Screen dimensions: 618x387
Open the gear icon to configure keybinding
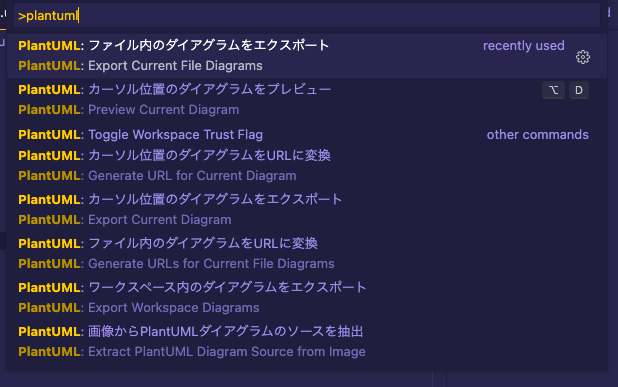(583, 57)
